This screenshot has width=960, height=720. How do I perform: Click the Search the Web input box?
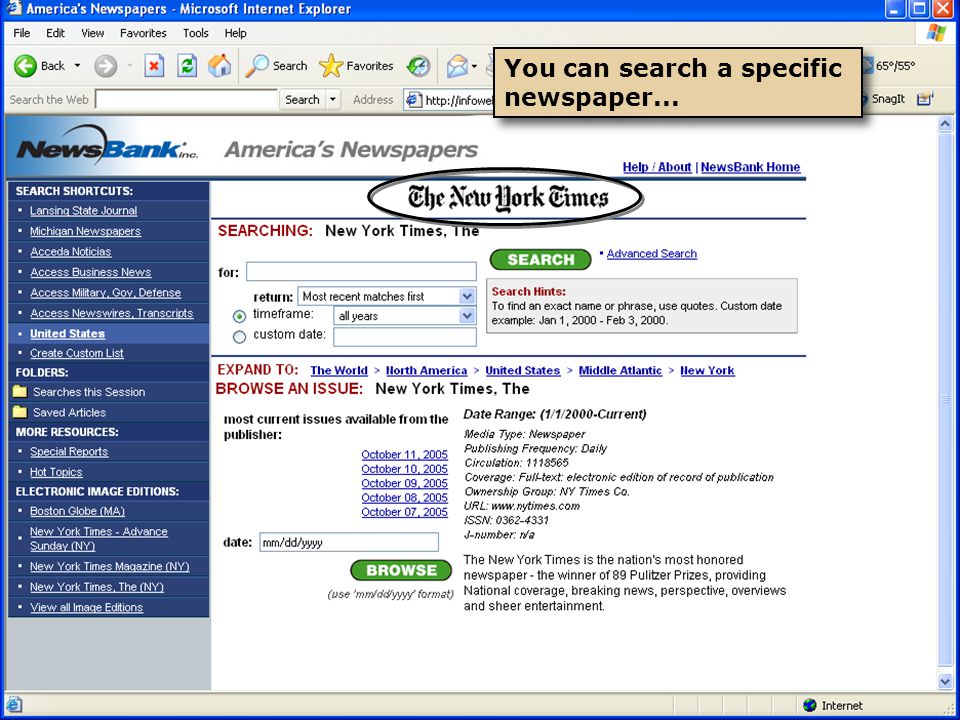[187, 99]
